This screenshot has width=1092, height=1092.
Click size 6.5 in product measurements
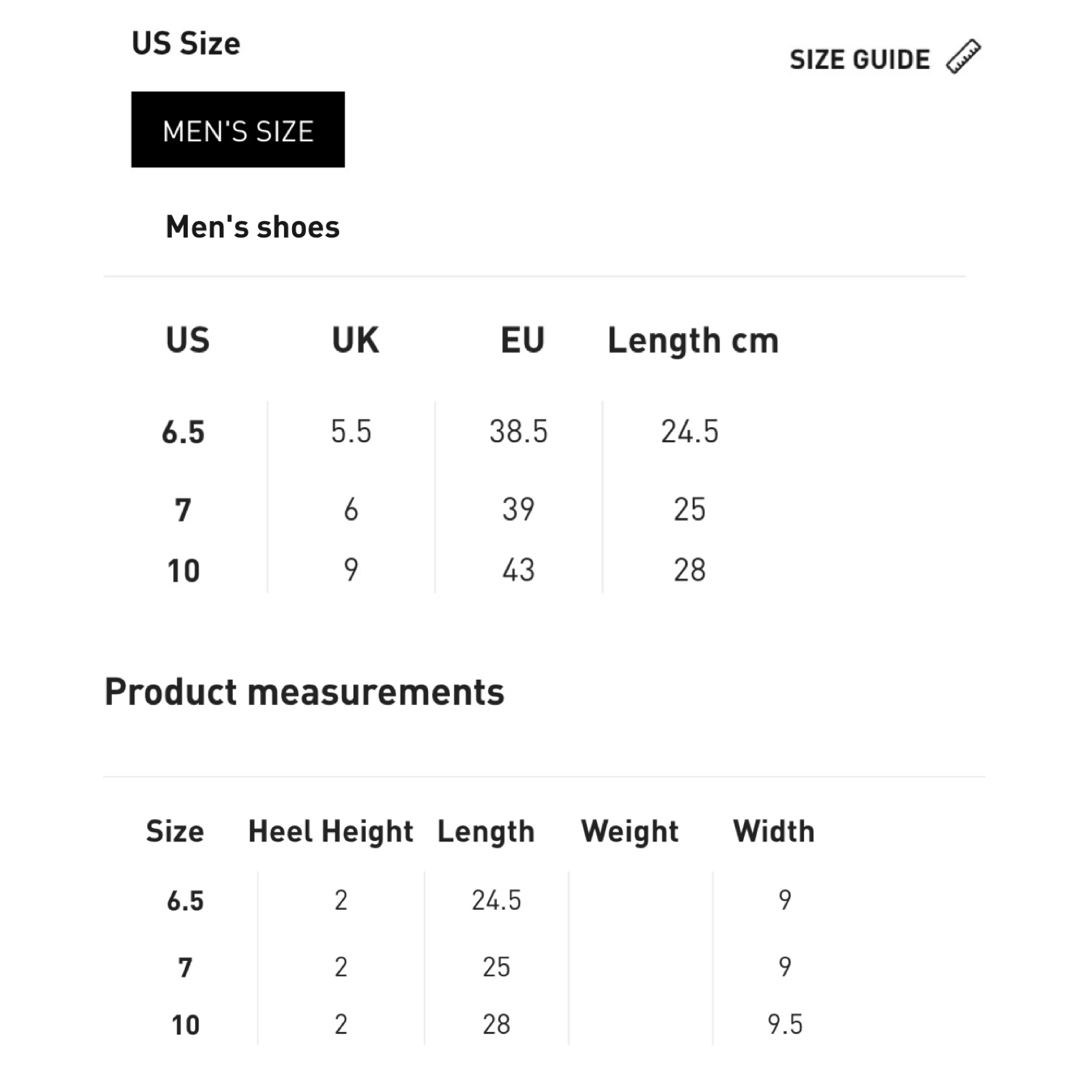pos(185,901)
